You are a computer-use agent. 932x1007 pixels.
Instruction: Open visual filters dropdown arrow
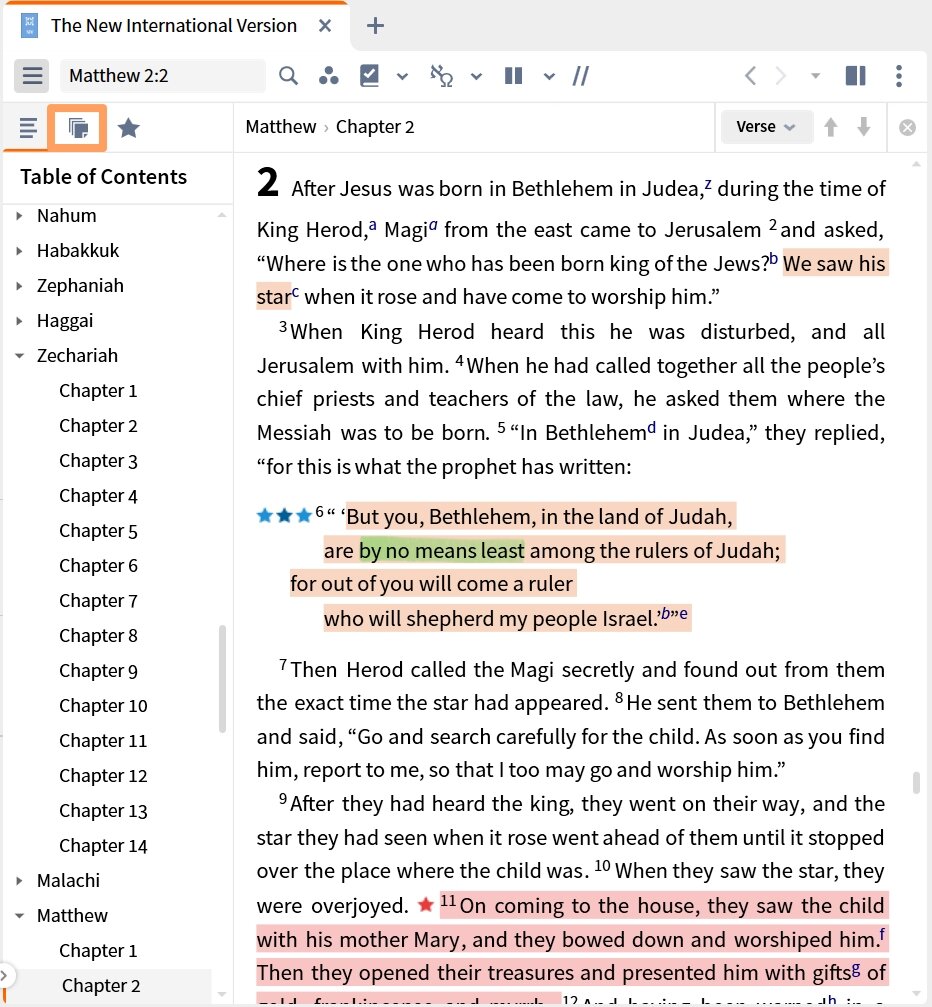[x=402, y=76]
